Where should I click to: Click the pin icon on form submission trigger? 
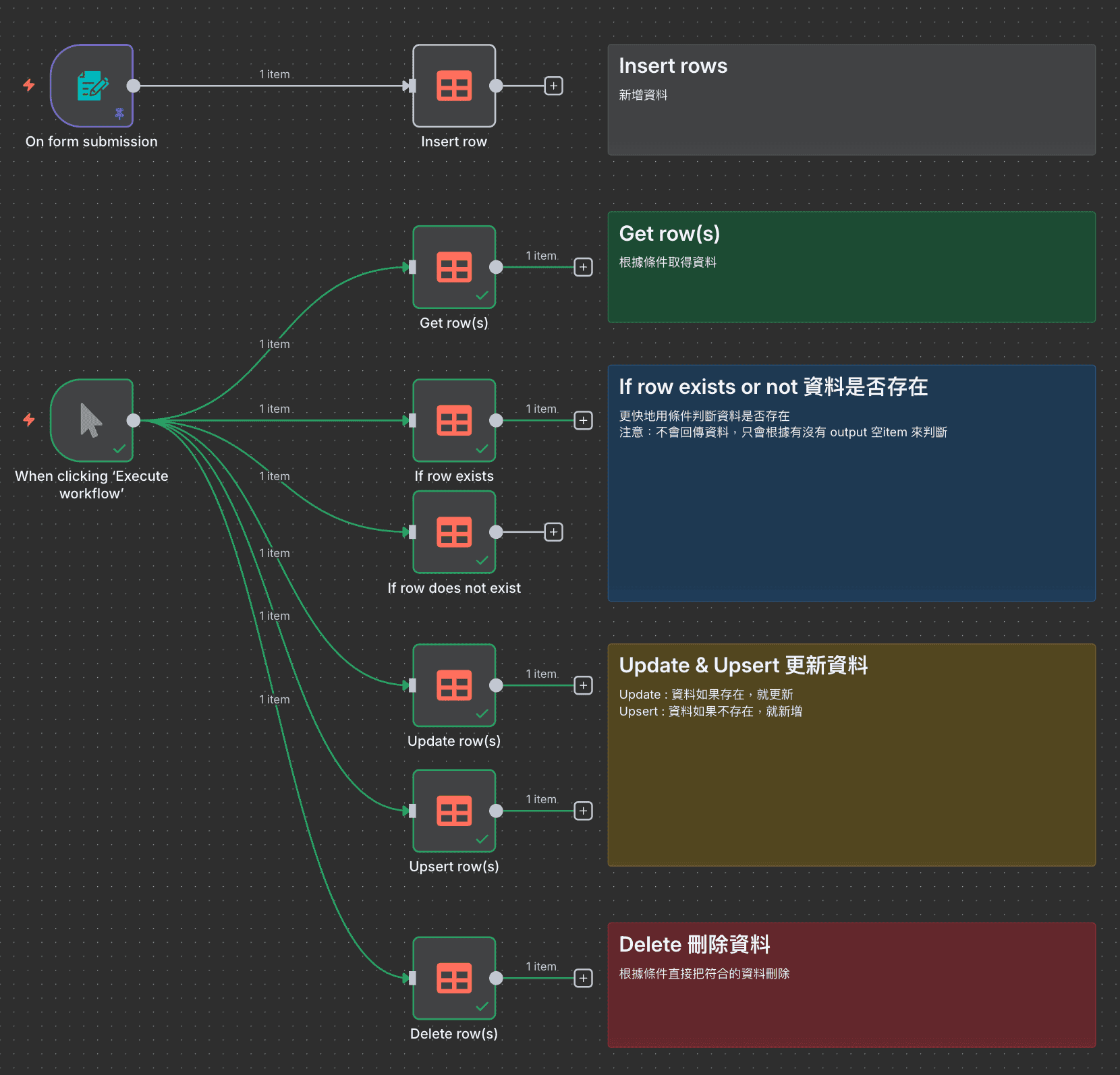(119, 113)
